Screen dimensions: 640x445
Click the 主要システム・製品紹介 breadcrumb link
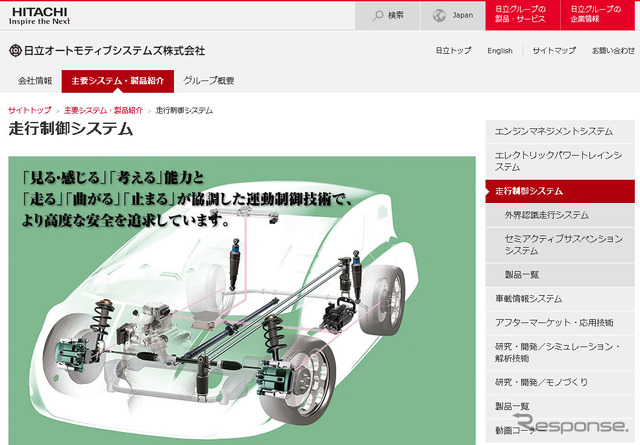tap(103, 110)
